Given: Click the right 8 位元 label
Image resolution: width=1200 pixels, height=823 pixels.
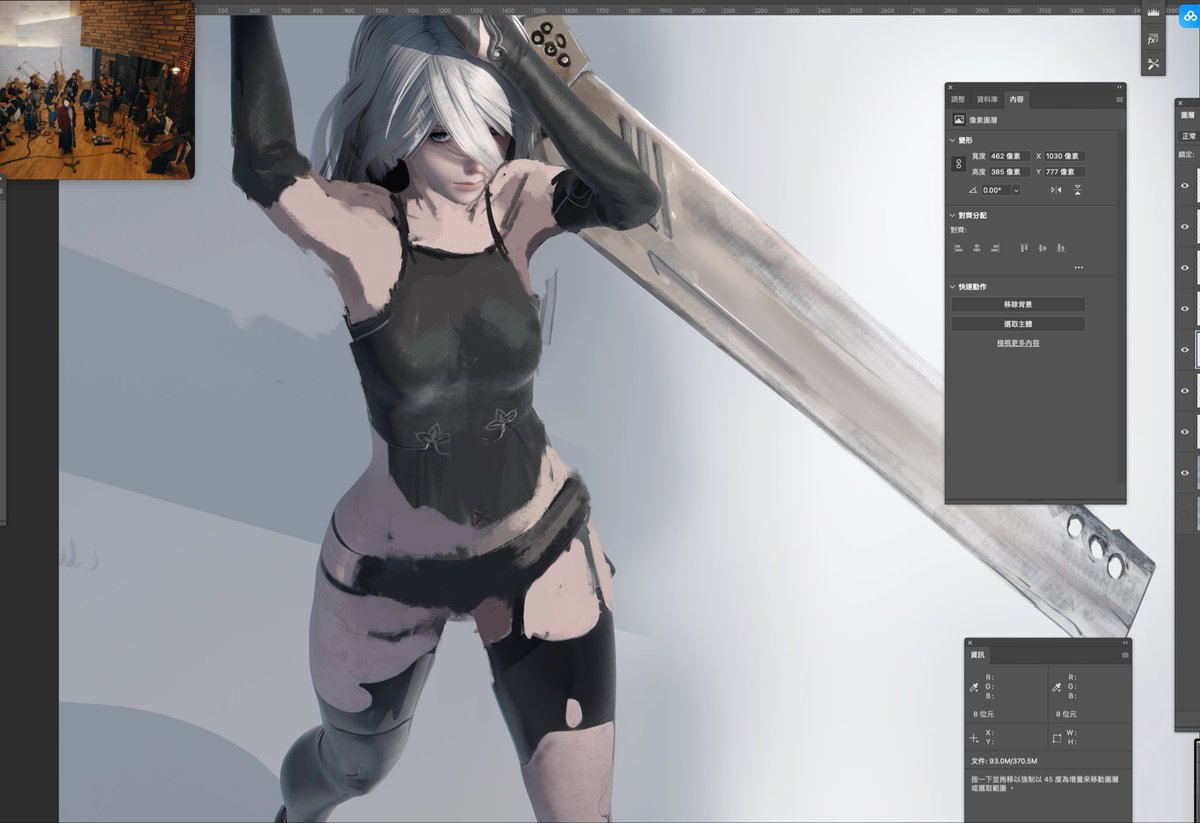Looking at the screenshot, I should click(1068, 714).
